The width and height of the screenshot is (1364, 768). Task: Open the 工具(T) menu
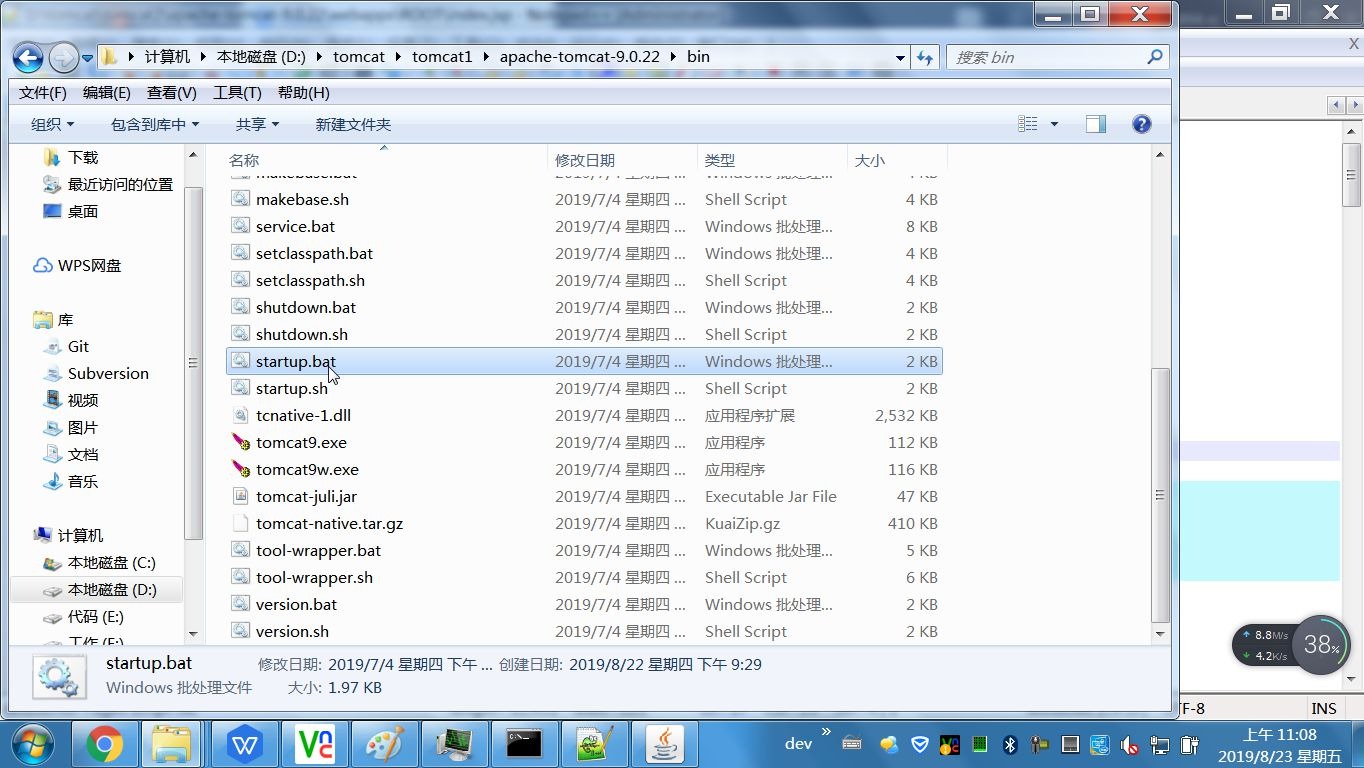[x=236, y=92]
